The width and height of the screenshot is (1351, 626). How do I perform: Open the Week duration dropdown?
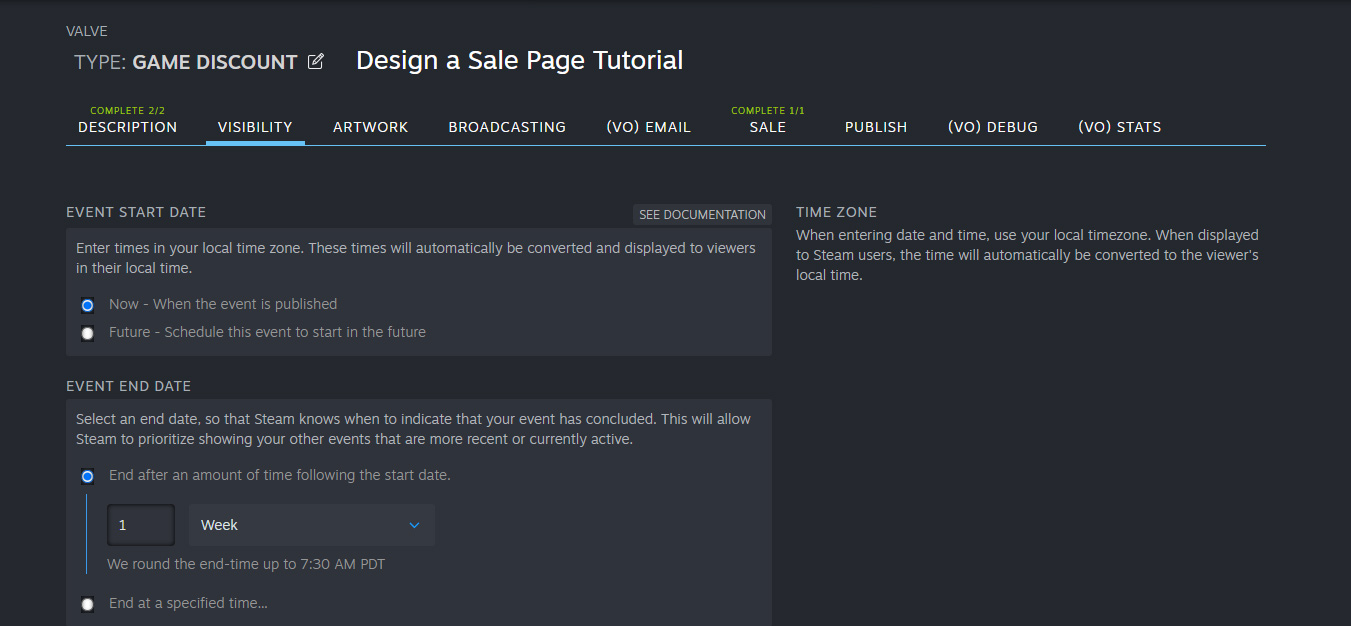tap(310, 524)
